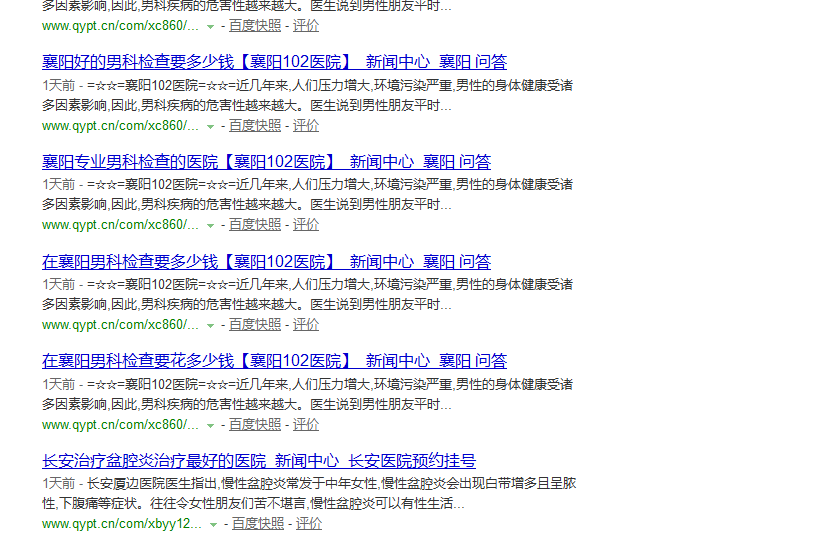The width and height of the screenshot is (838, 544).
Task: Click 评价 for 长安治疗盆腔炎 result
Action: [309, 524]
